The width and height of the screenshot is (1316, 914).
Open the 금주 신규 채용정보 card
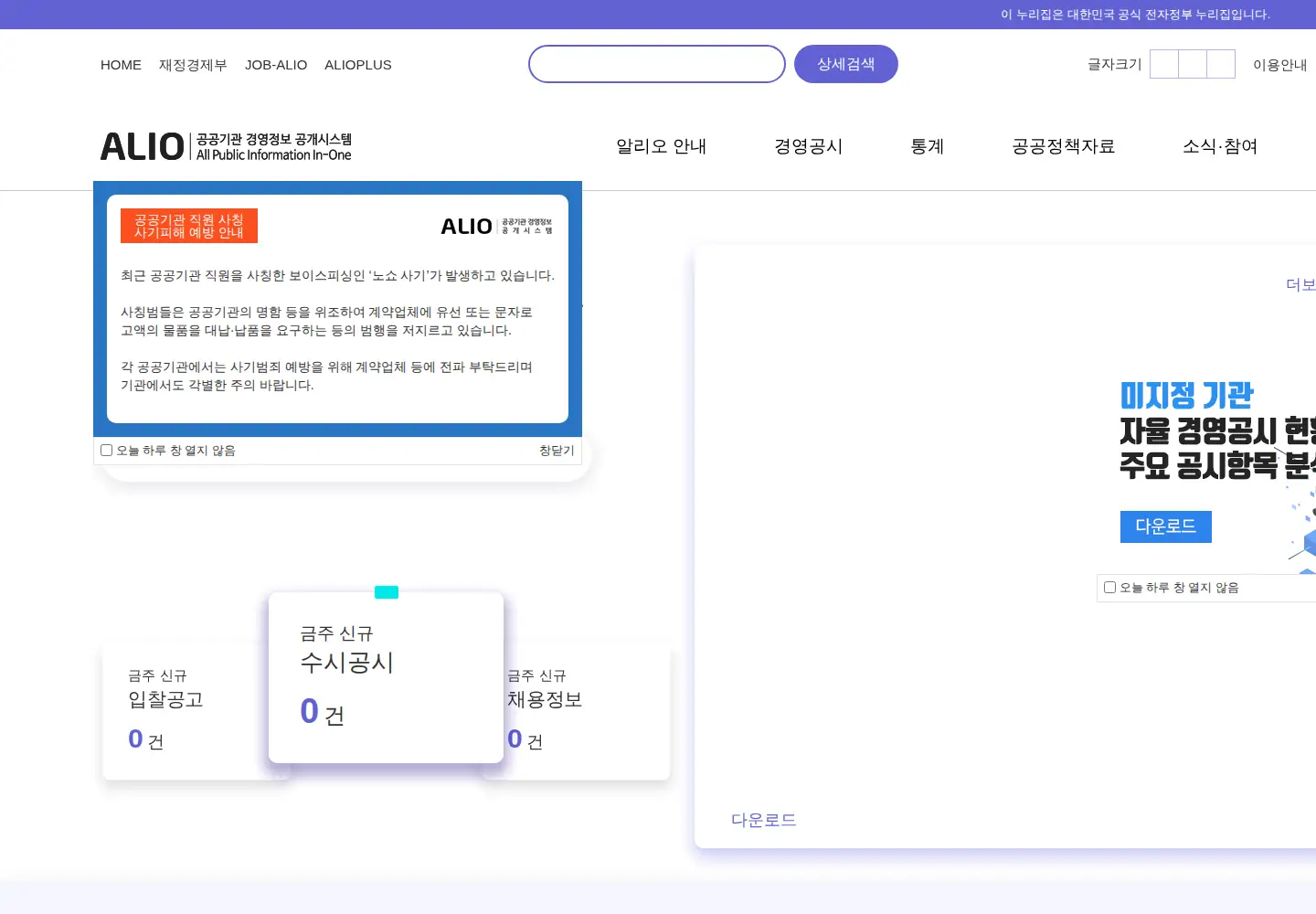click(587, 711)
